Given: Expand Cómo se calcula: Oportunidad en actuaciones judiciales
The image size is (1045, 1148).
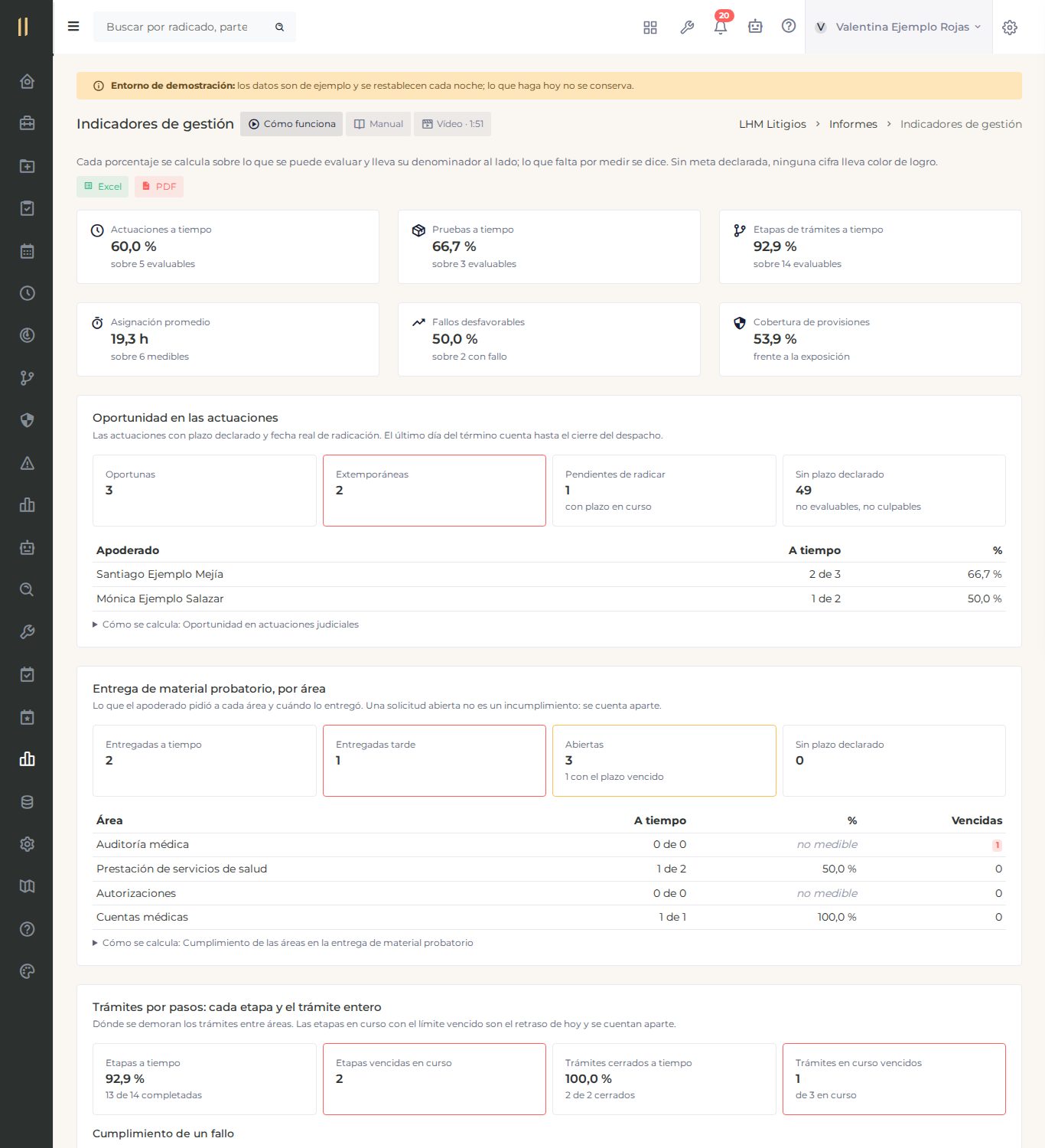Looking at the screenshot, I should click(x=226, y=625).
